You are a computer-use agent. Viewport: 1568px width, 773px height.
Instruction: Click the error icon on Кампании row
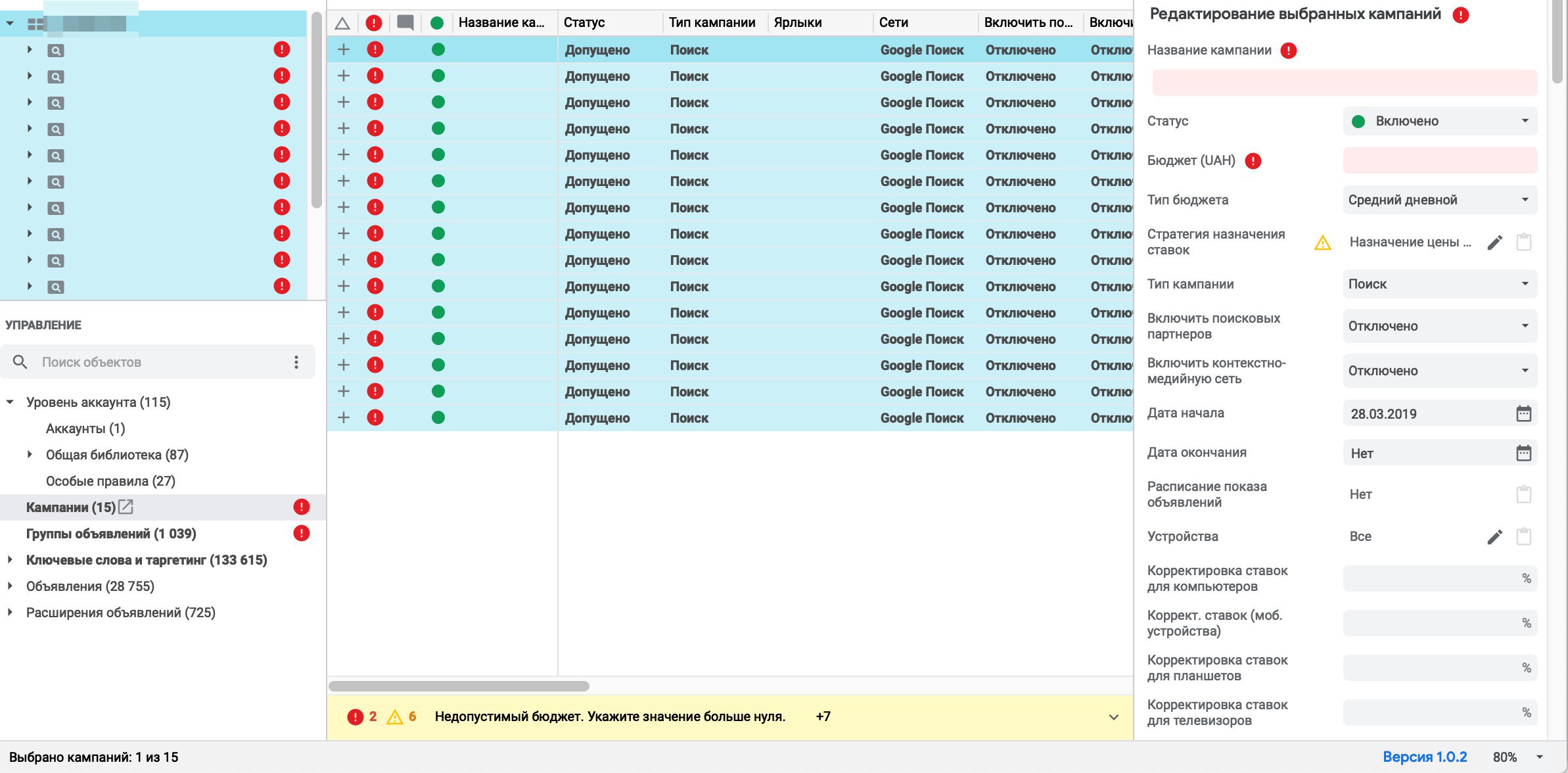point(301,507)
